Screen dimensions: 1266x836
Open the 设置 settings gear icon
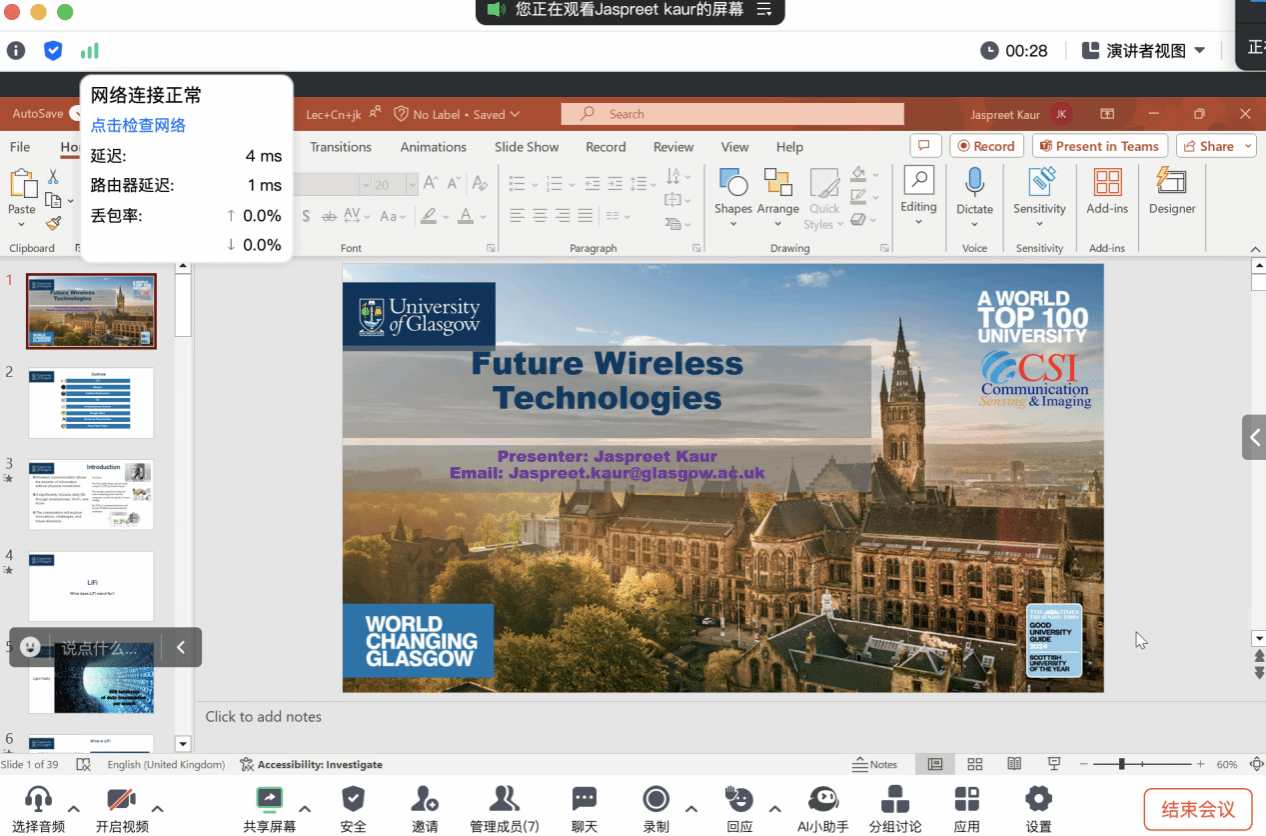(x=1038, y=799)
